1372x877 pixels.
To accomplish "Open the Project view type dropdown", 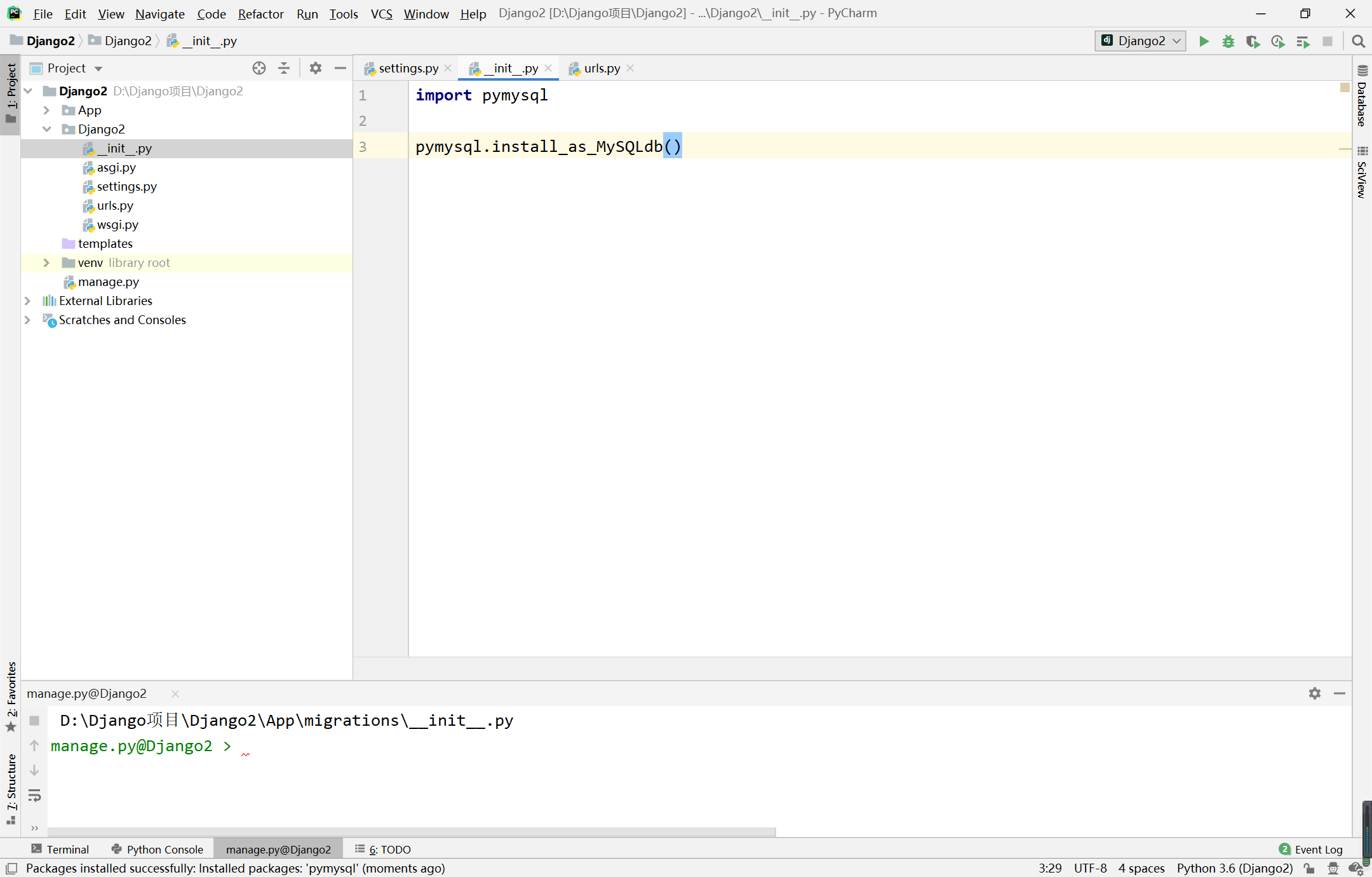I will 98,68.
